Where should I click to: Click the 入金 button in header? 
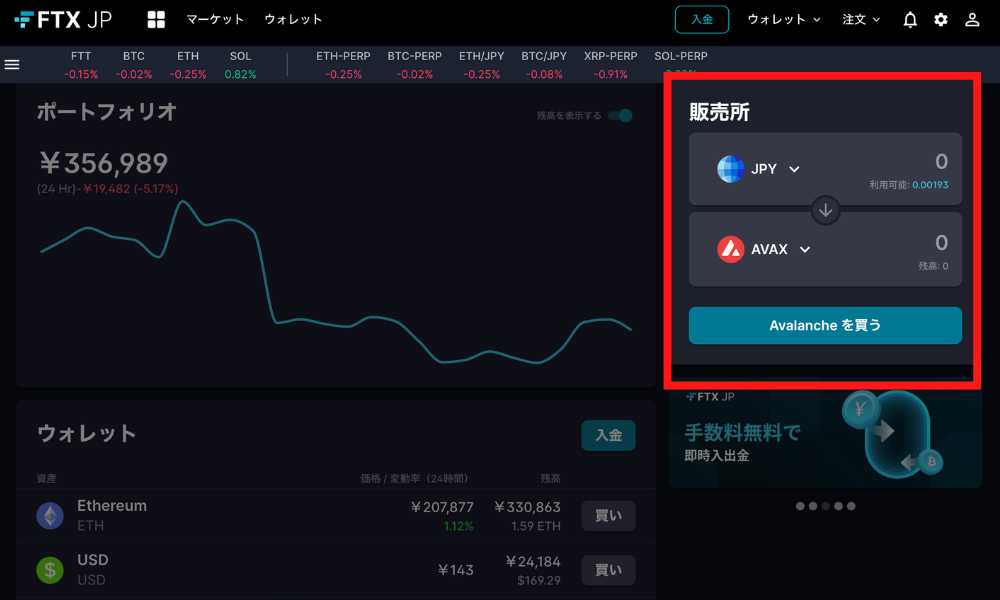702,20
